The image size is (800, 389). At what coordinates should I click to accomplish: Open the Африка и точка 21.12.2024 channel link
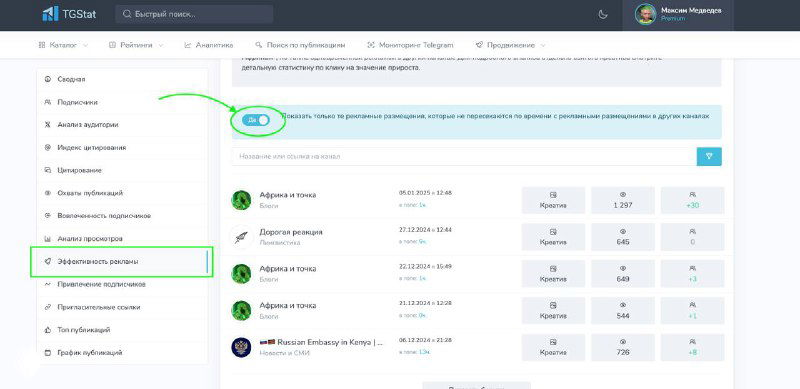(x=288, y=305)
